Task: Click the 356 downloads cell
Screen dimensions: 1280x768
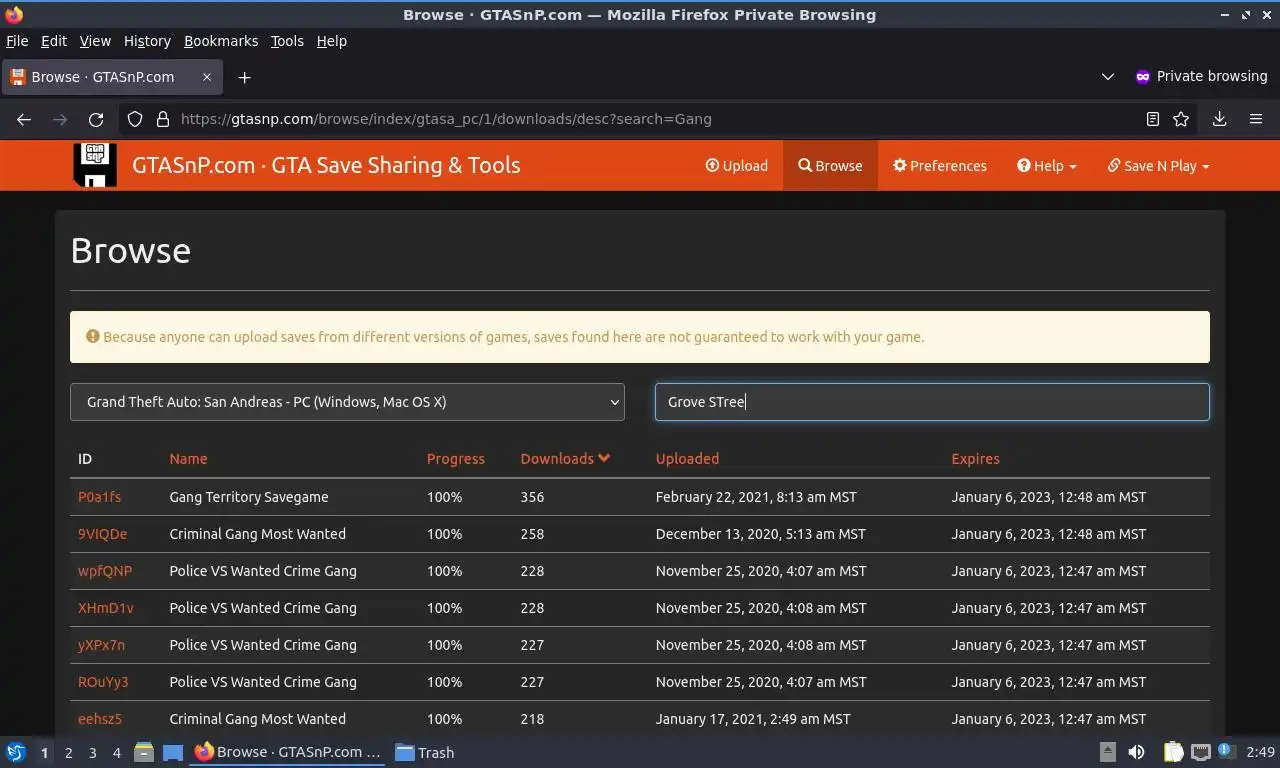Action: 532,497
